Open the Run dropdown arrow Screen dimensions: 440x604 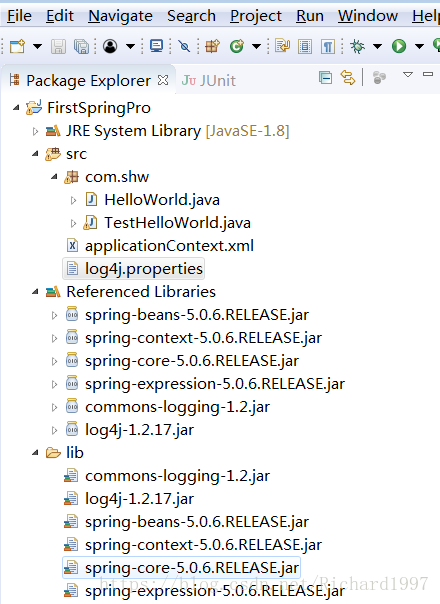pyautogui.click(x=419, y=47)
